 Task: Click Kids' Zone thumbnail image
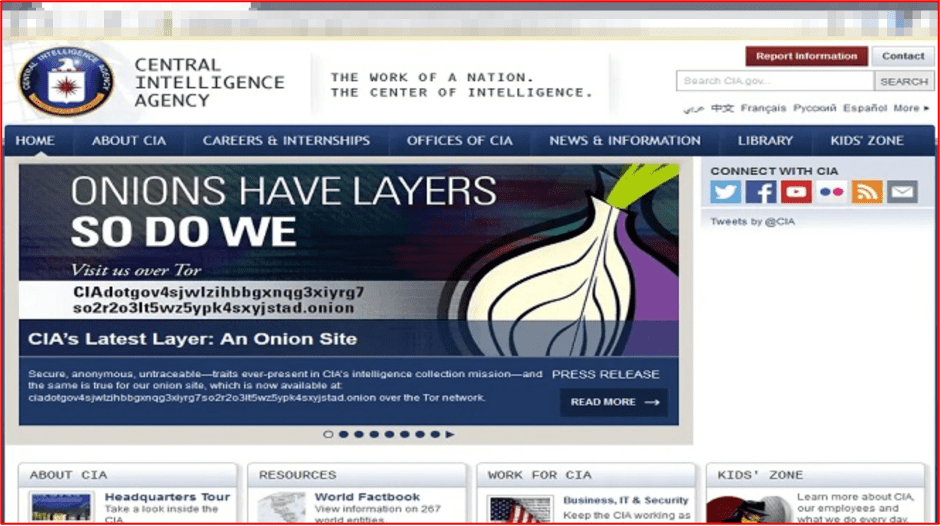[x=749, y=510]
